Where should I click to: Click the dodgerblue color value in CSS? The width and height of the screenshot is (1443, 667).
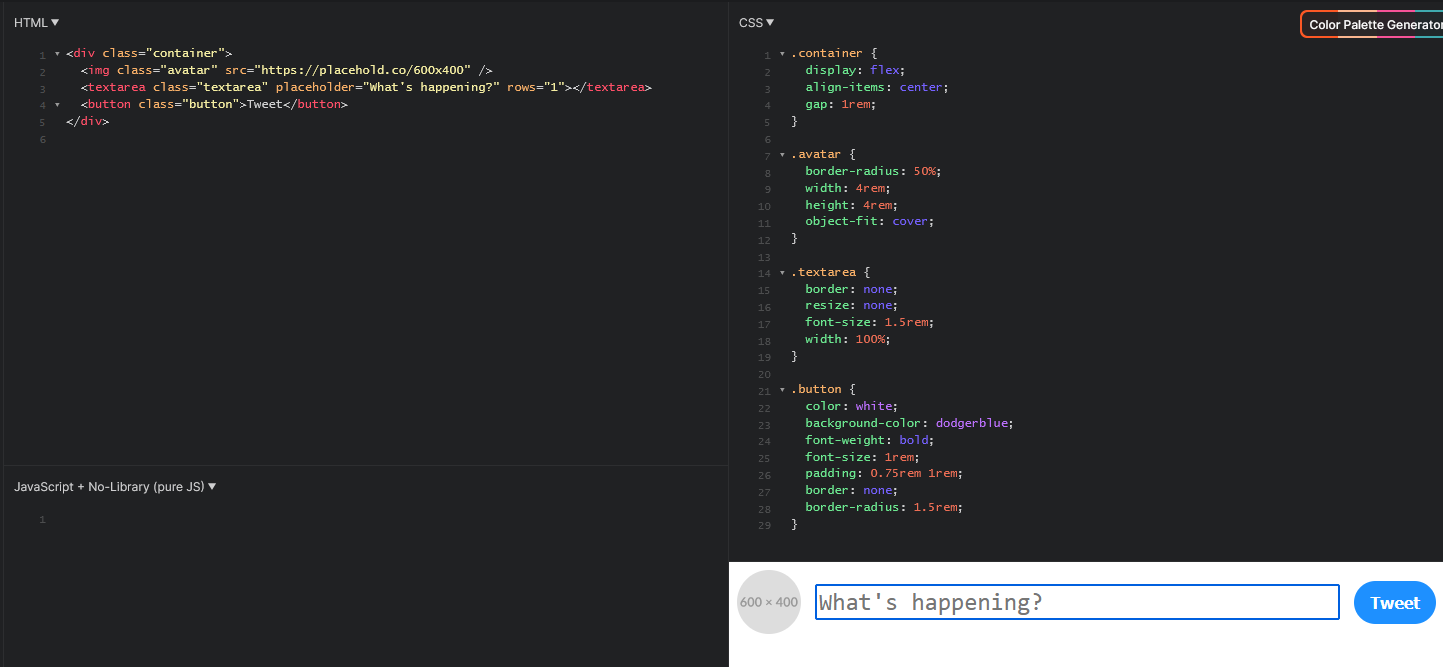[x=973, y=423]
